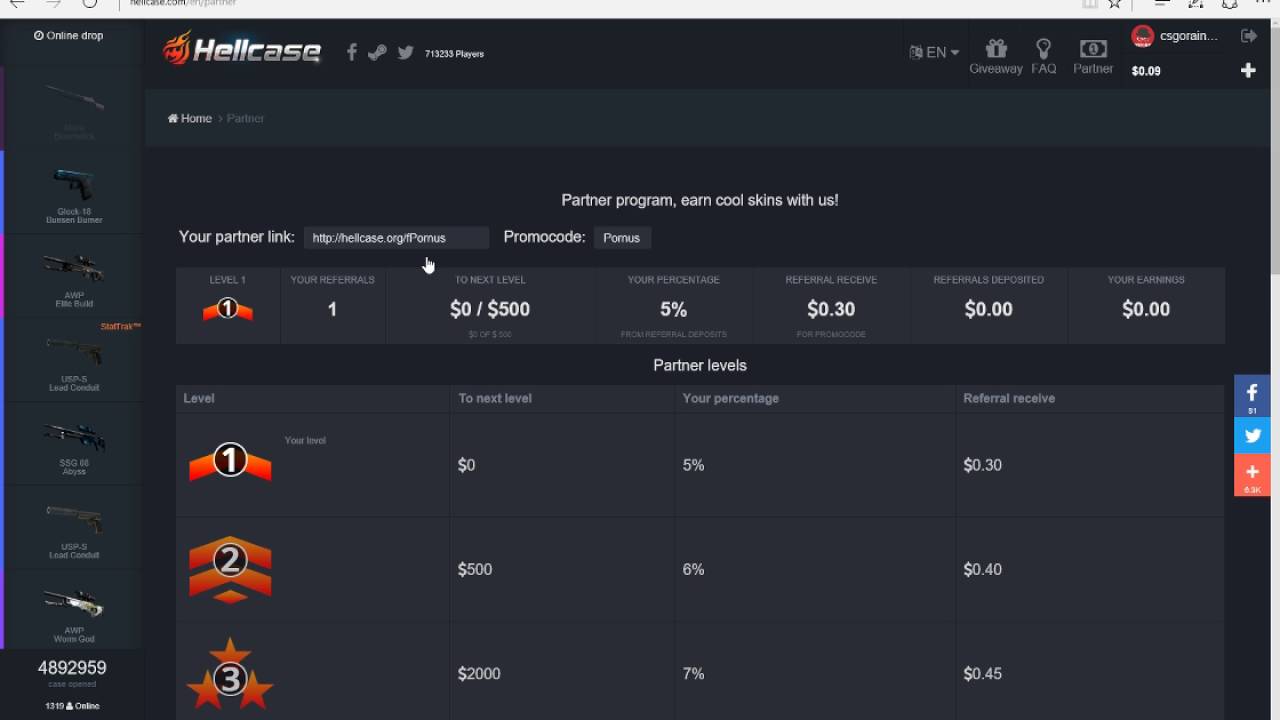Viewport: 1280px width, 720px height.
Task: Click the 5% your percentage stat
Action: pos(673,309)
